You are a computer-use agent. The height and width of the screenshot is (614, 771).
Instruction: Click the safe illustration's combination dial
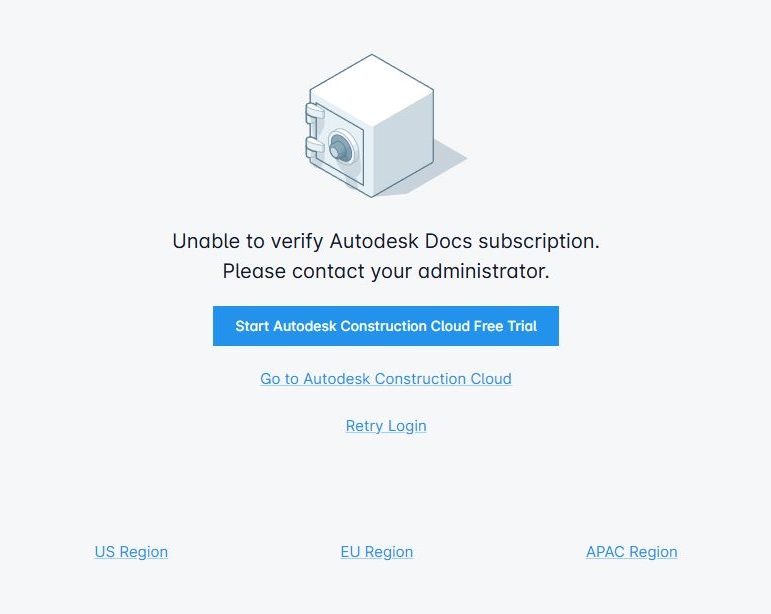click(340, 146)
